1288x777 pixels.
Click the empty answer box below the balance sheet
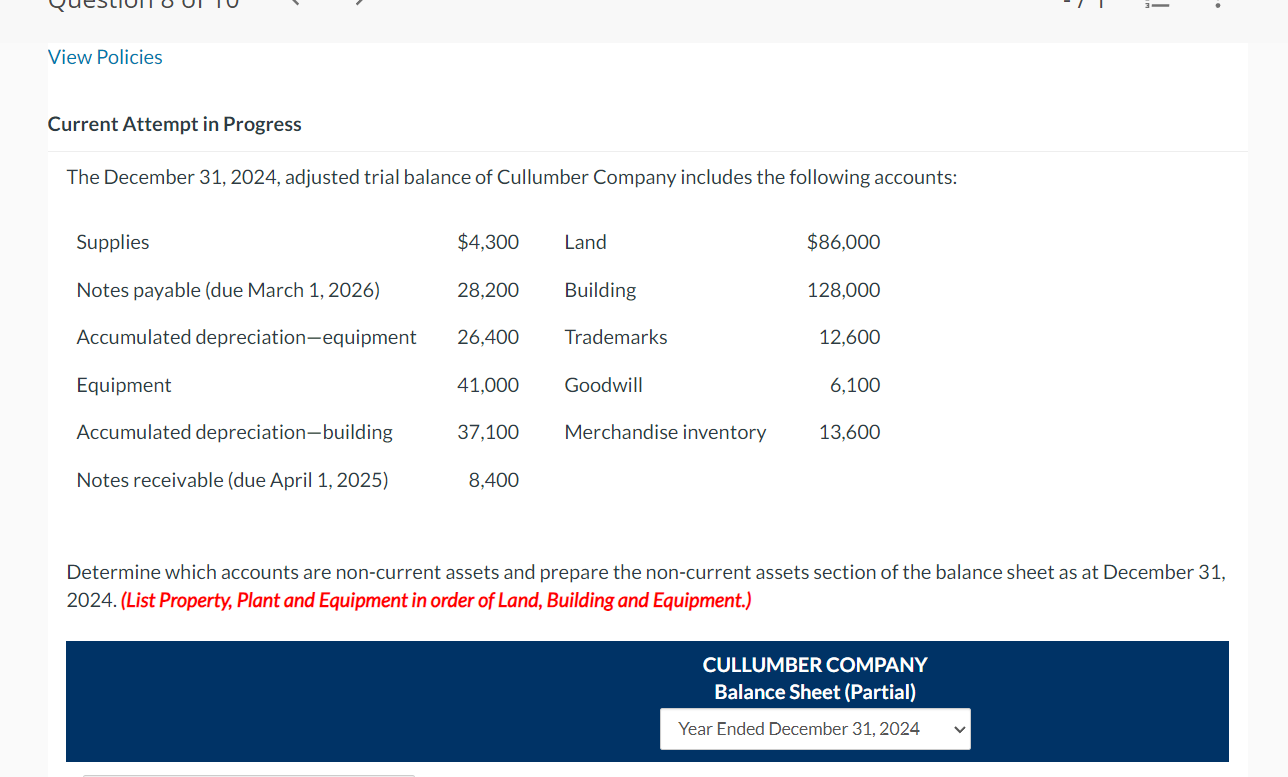click(250, 775)
